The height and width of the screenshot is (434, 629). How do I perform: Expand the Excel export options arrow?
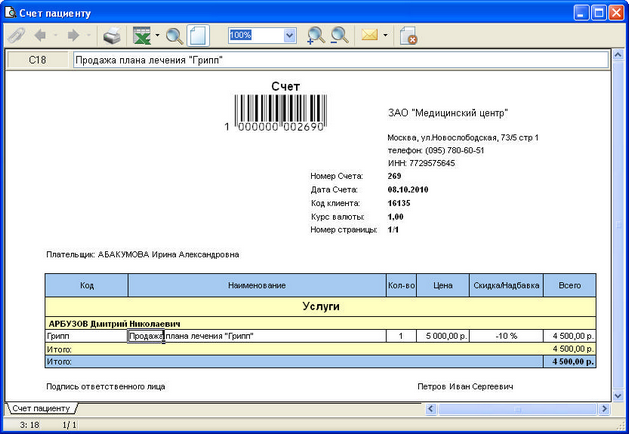[x=157, y=35]
